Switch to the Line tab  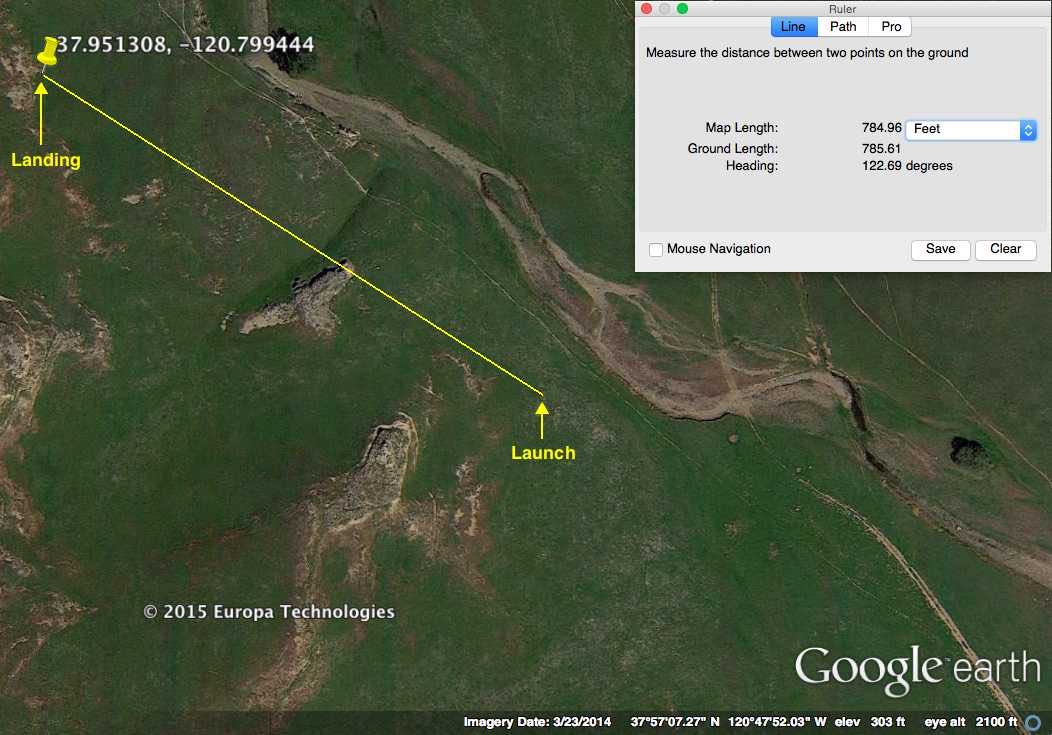coord(793,27)
